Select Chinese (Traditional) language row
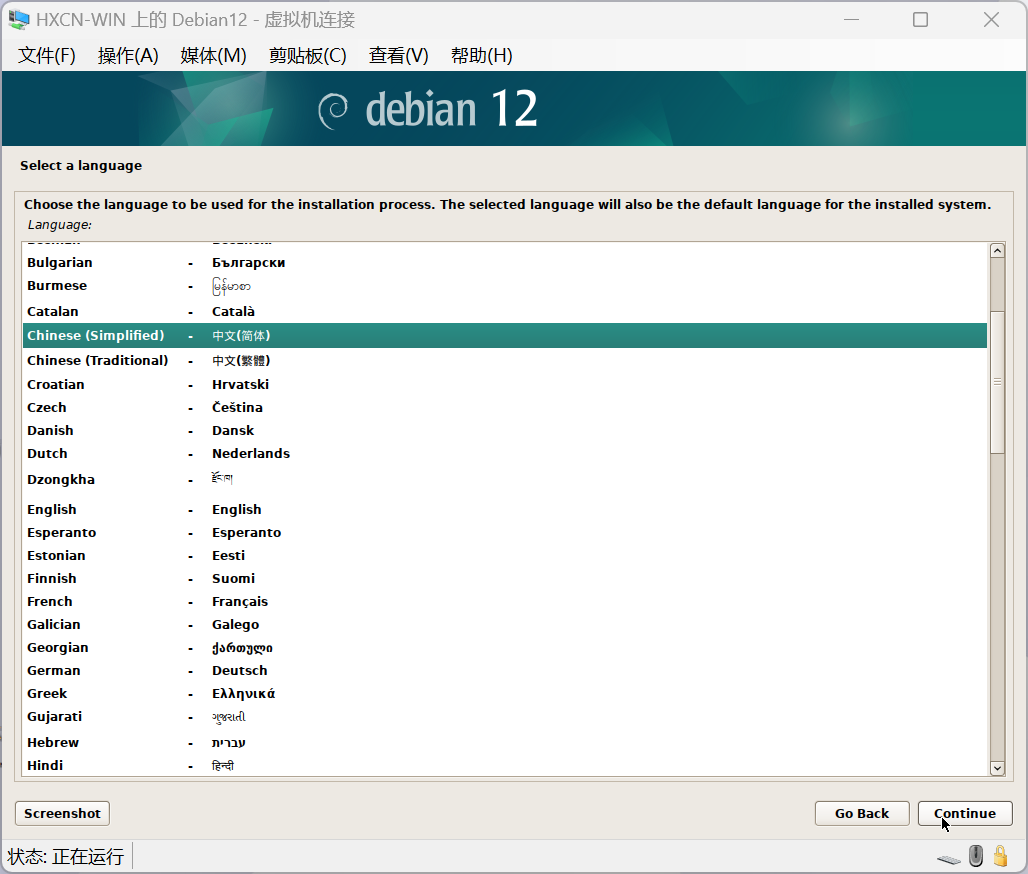This screenshot has width=1028, height=874. pos(505,361)
